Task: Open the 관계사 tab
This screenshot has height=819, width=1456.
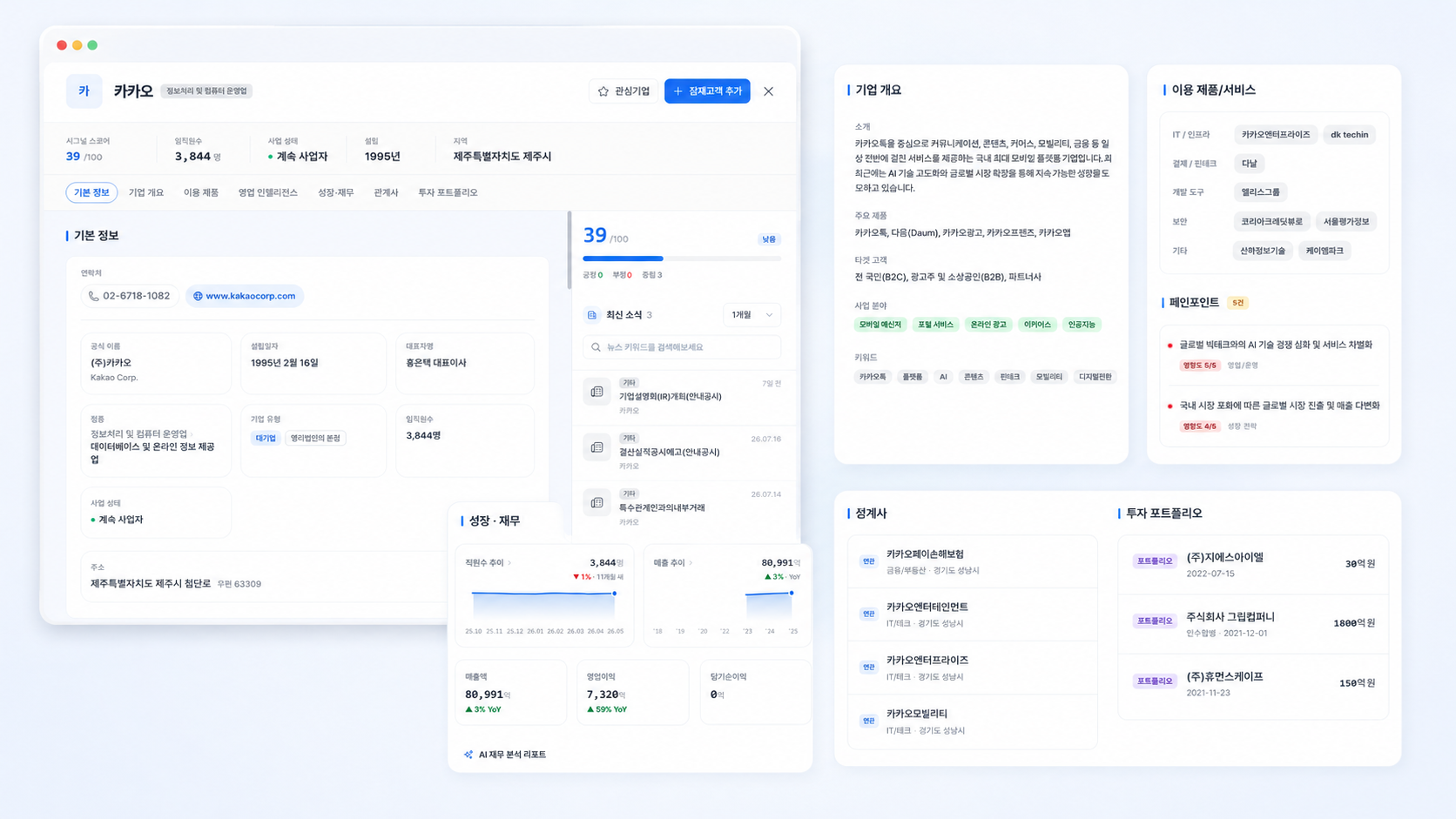Action: [x=386, y=192]
